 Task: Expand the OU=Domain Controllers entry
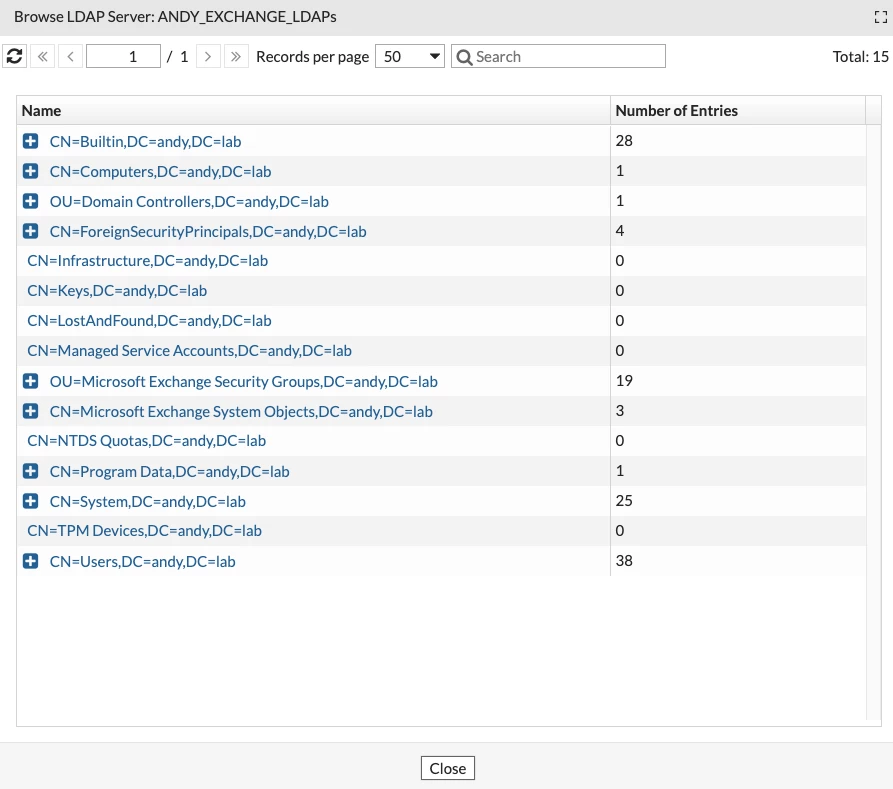[x=31, y=201]
